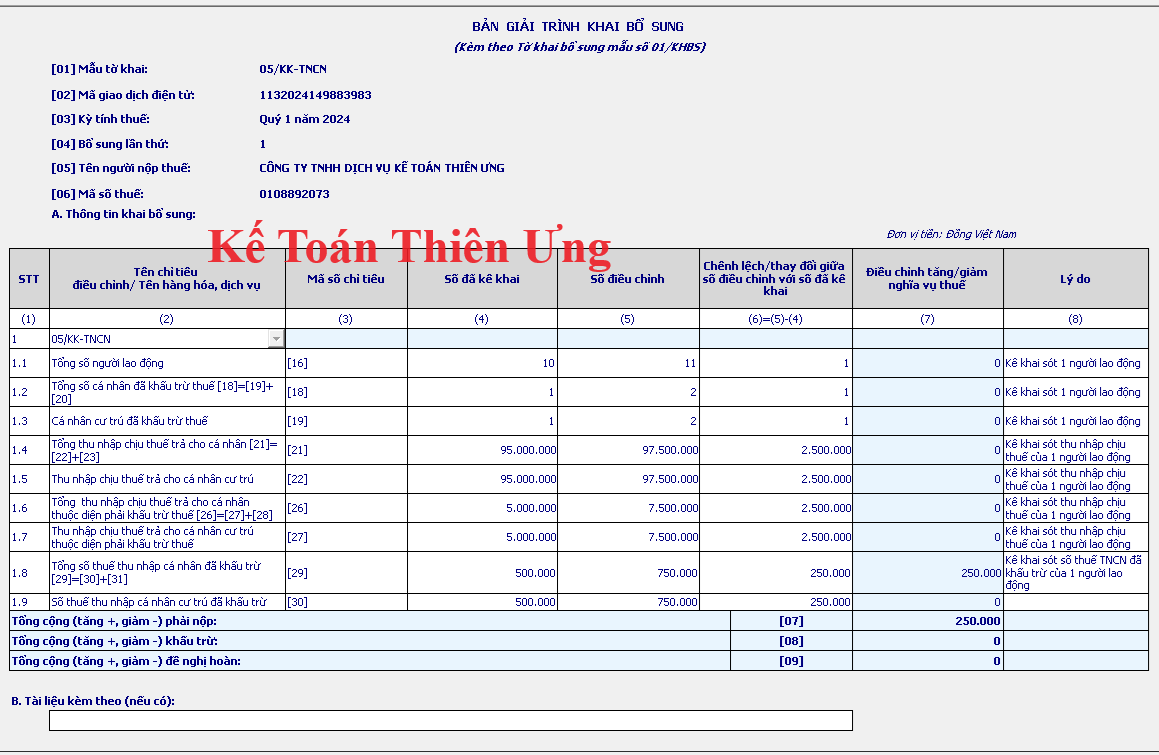The height and width of the screenshot is (755, 1159).
Task: Click the indicator code [21] cell
Action: pos(346,450)
